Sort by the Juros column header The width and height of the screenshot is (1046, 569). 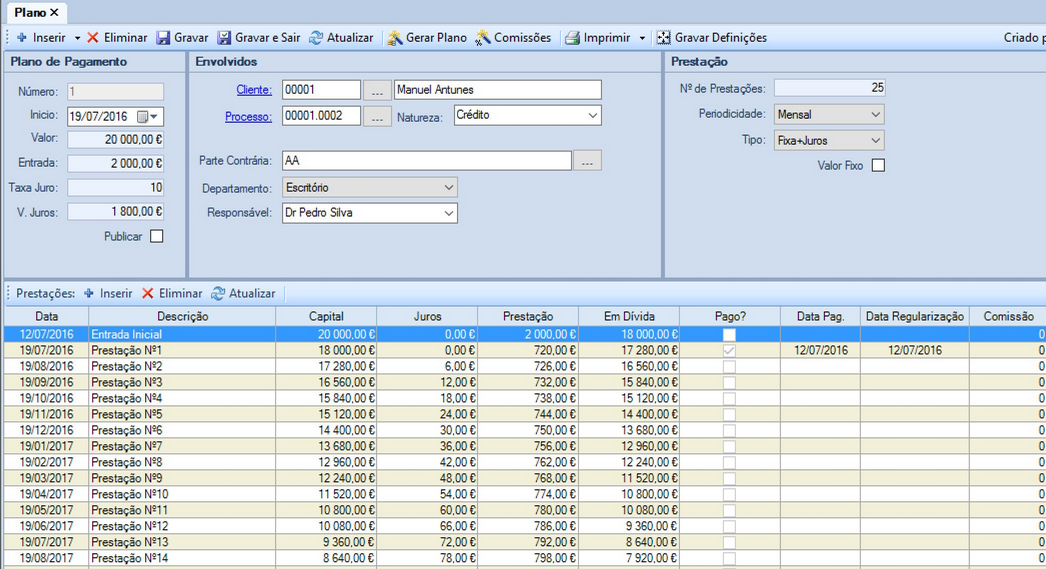click(427, 316)
